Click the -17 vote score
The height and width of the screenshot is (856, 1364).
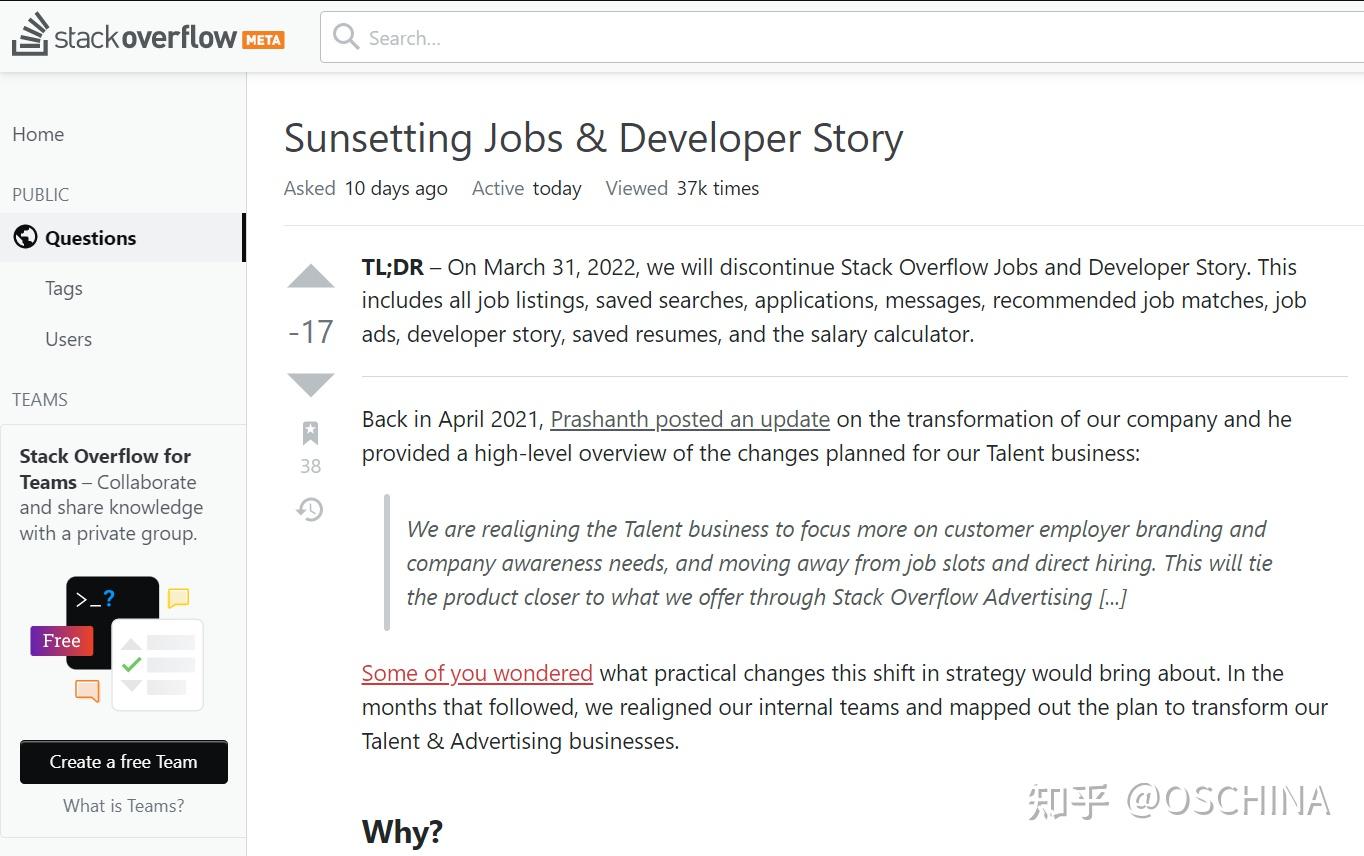point(311,331)
